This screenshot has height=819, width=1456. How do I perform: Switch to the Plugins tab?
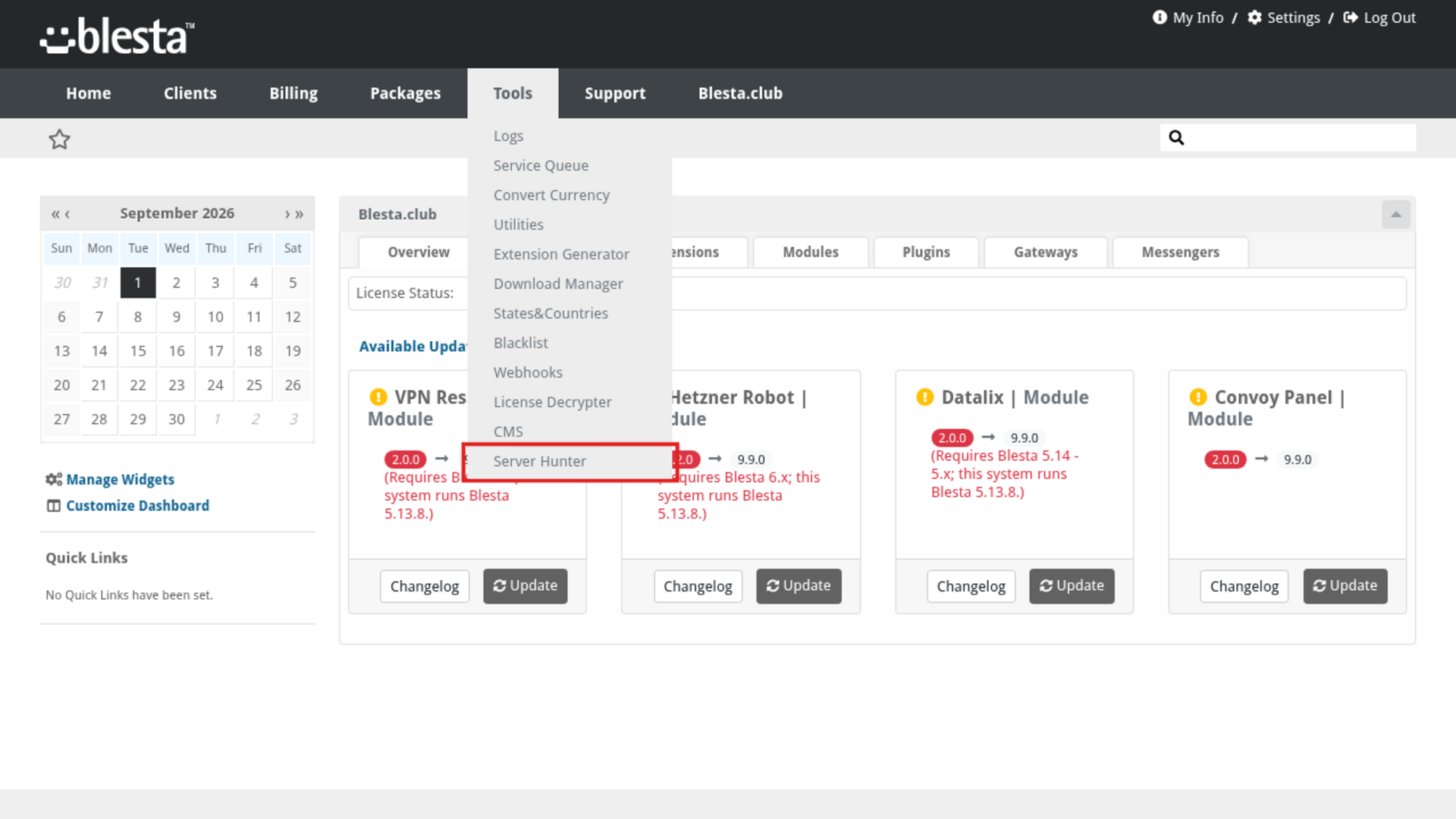pos(926,252)
